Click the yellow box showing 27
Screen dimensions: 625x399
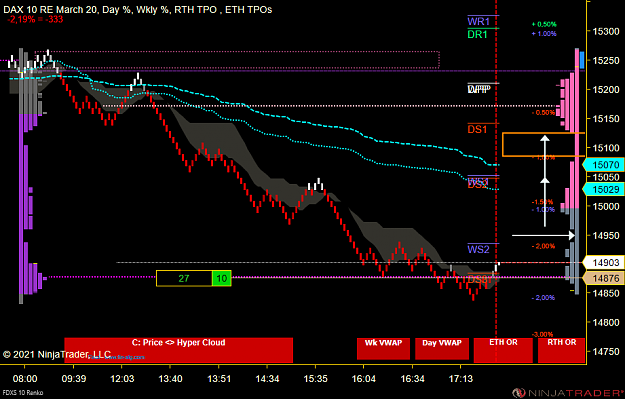[x=184, y=278]
